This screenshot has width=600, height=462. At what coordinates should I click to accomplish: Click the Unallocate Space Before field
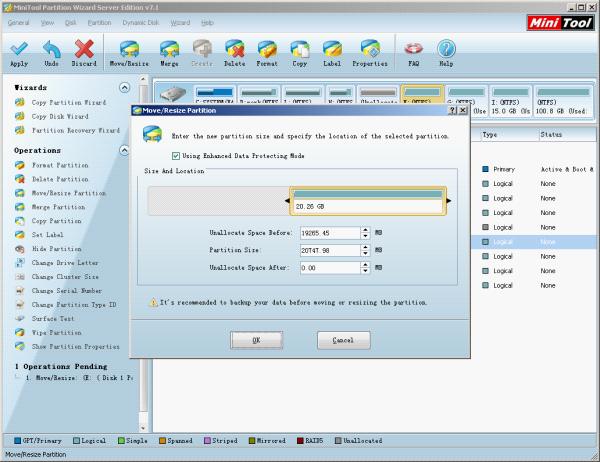pos(330,233)
